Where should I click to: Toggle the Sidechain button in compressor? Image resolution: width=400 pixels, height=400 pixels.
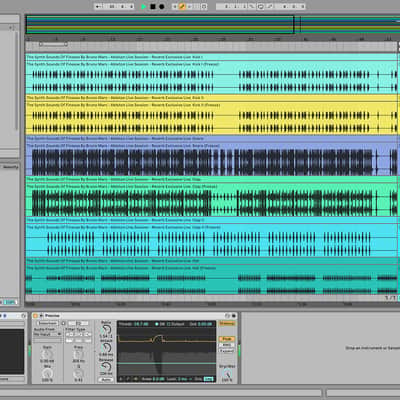coord(47,323)
